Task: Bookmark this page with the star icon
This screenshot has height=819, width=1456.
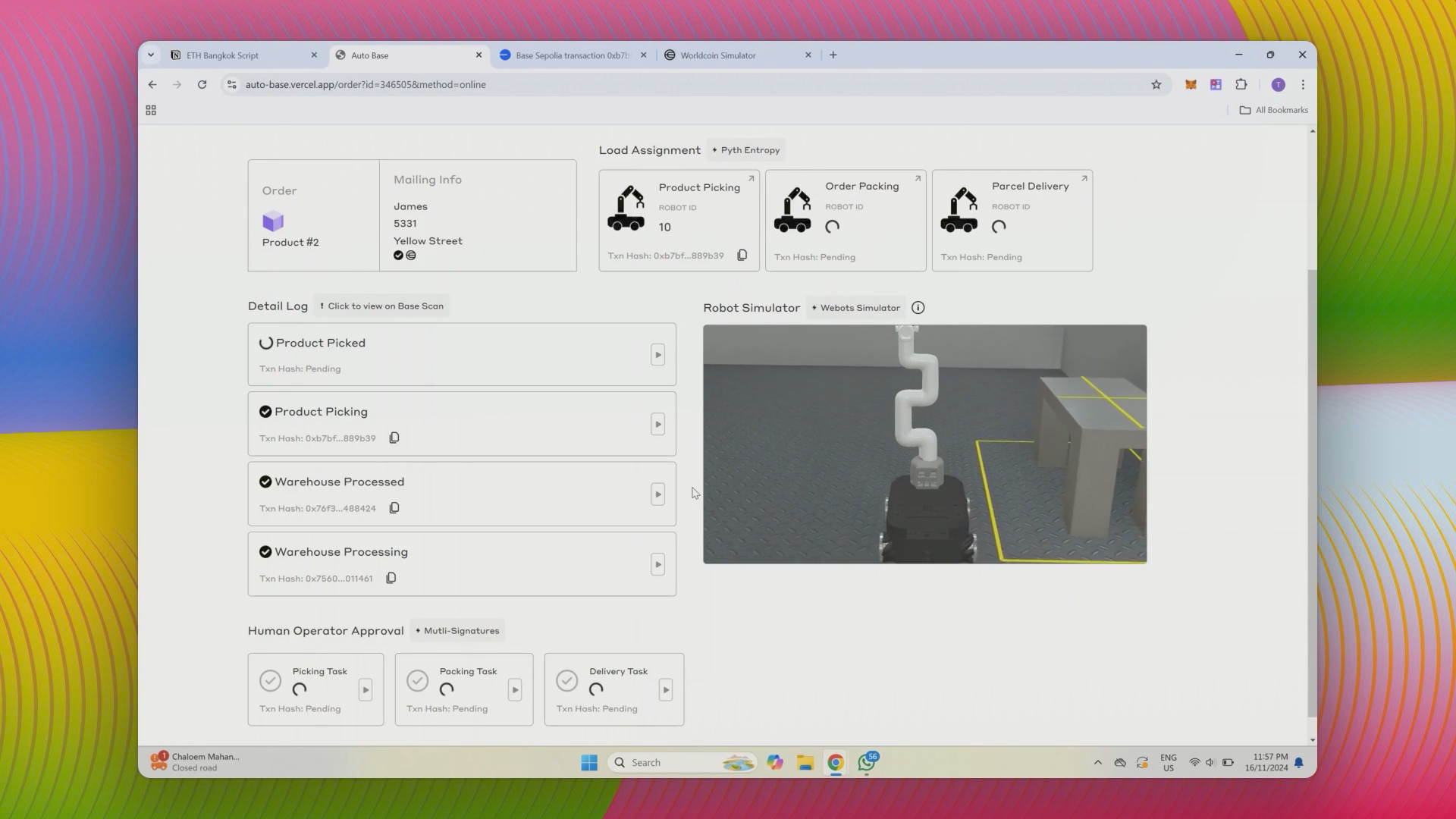Action: [x=1156, y=85]
